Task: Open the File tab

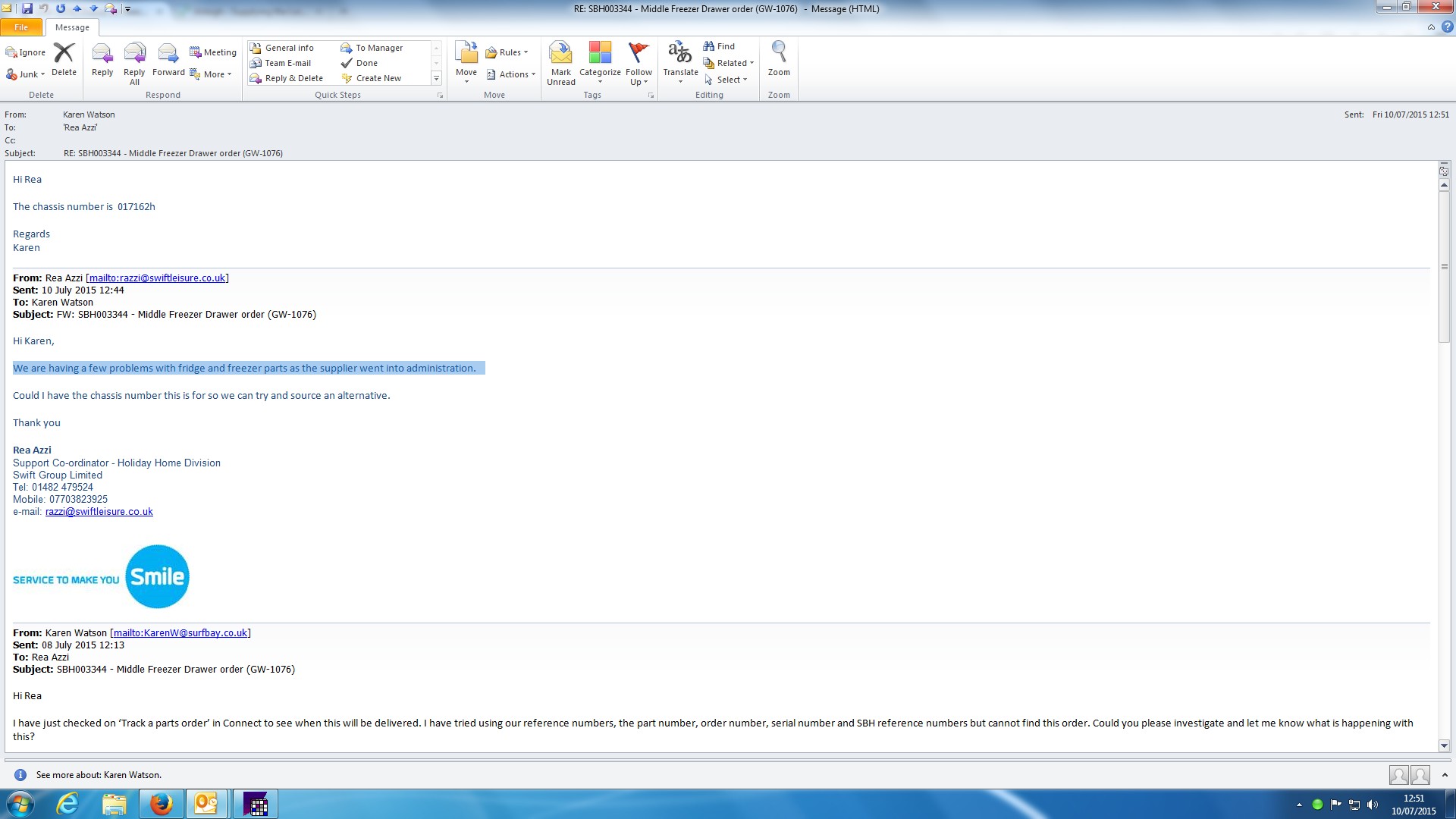Action: click(21, 27)
